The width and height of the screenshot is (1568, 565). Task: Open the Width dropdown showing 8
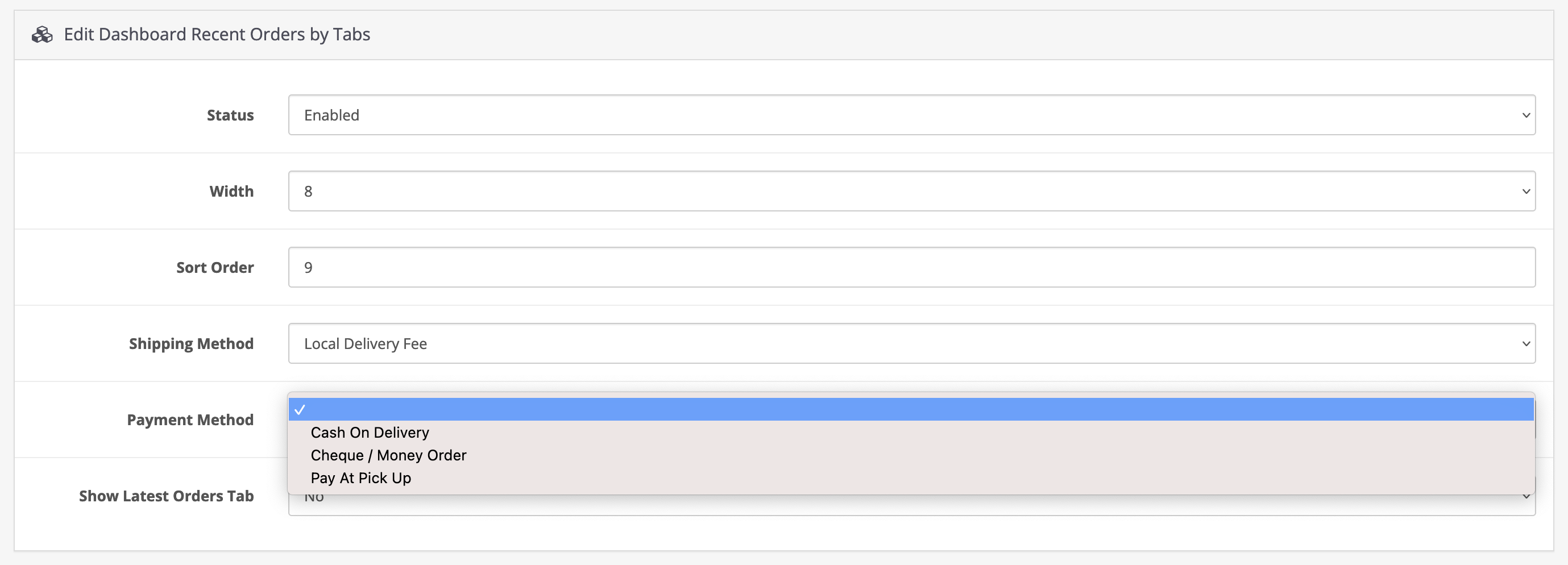tap(911, 191)
